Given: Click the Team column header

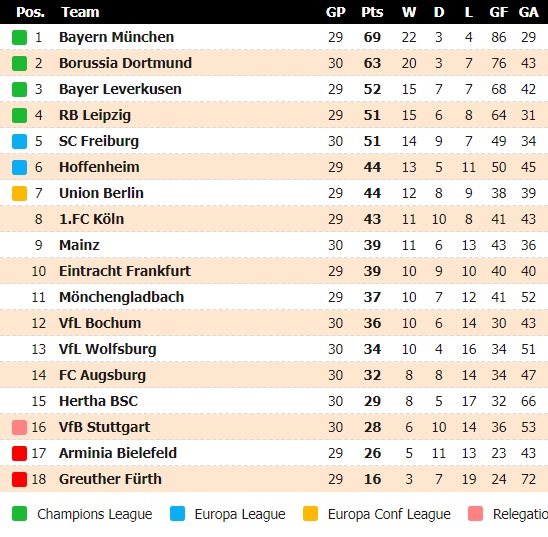Looking at the screenshot, I should [x=80, y=12].
